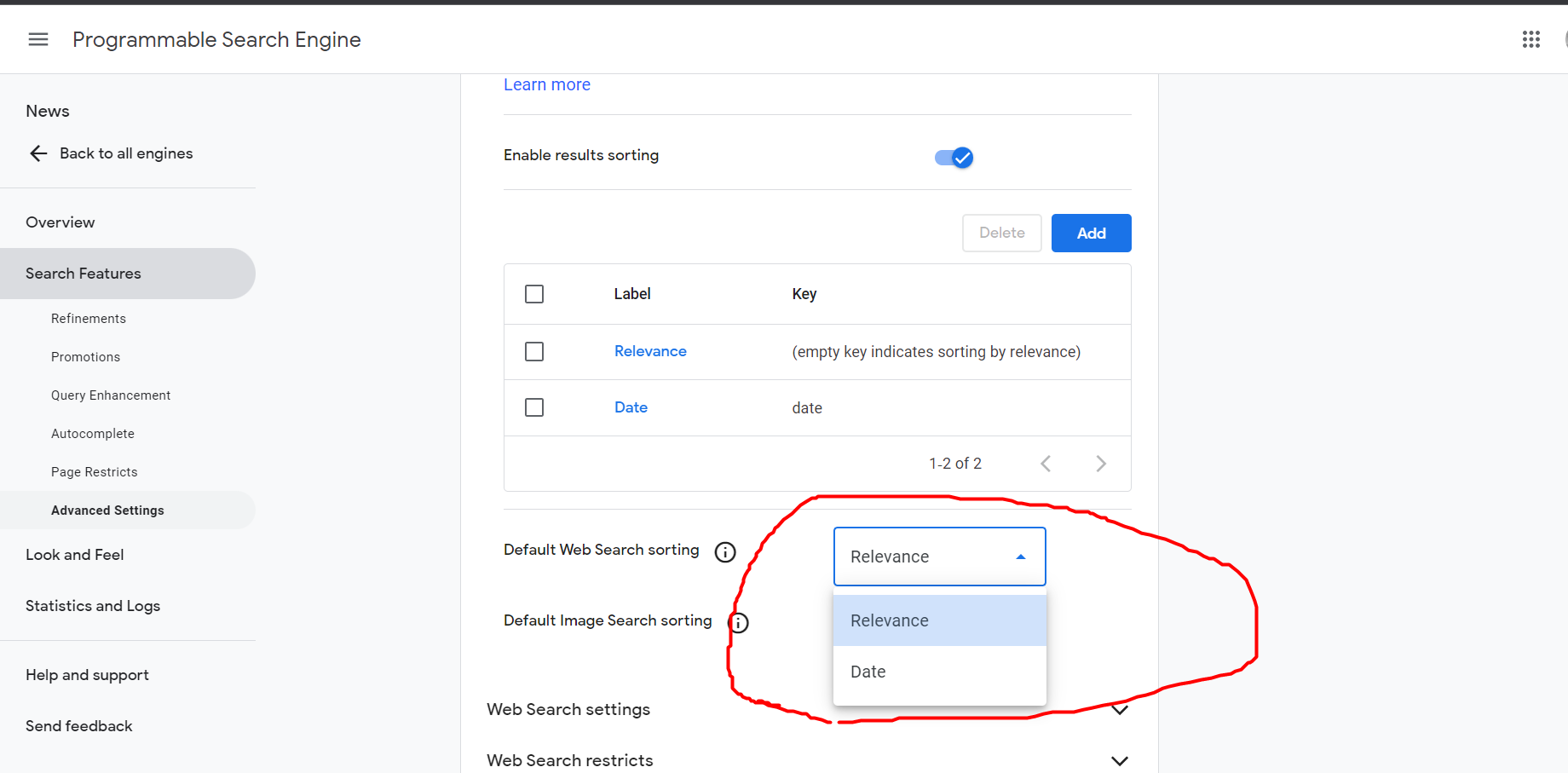This screenshot has width=1568, height=773.
Task: Open Search Features in sidebar
Action: tap(128, 274)
